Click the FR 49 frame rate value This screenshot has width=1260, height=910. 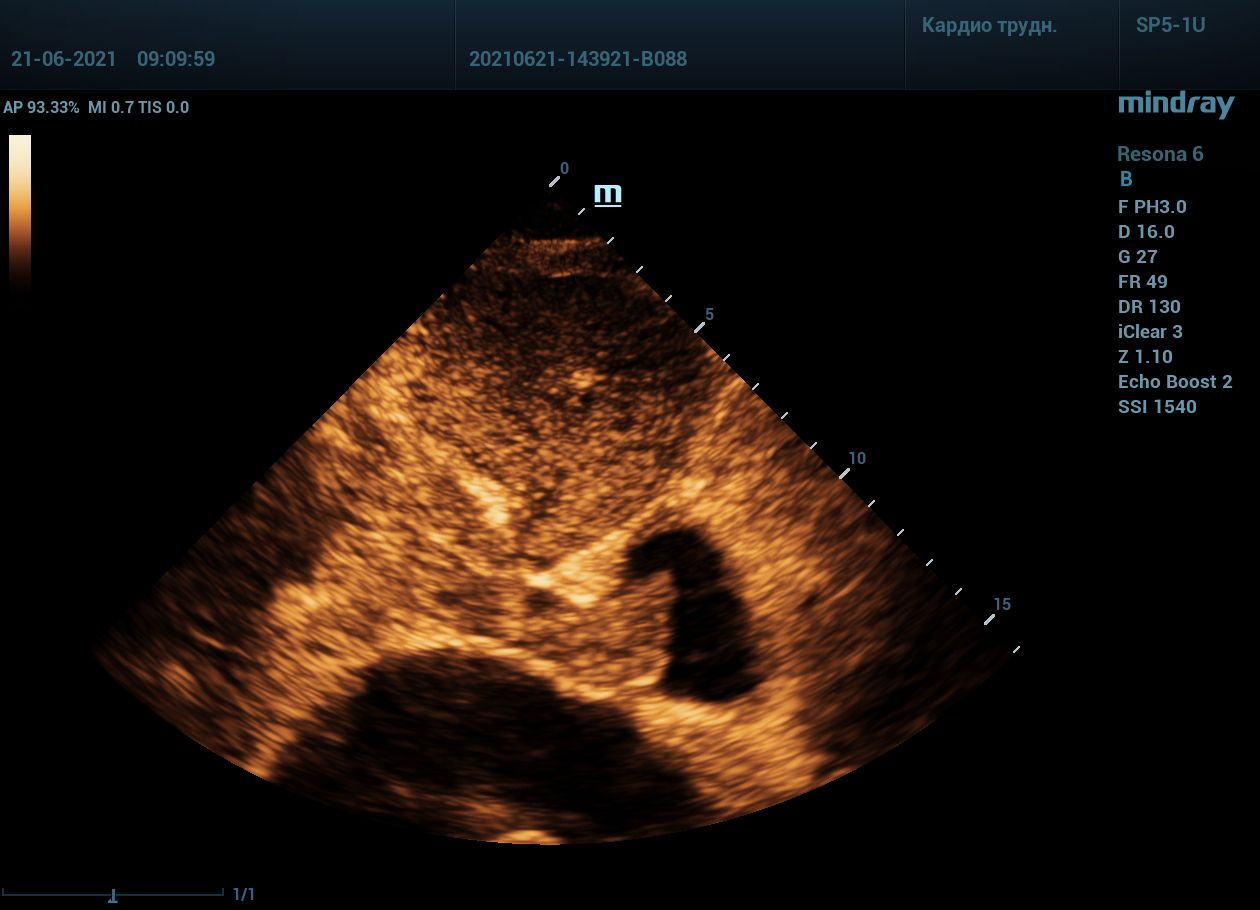tap(1142, 282)
